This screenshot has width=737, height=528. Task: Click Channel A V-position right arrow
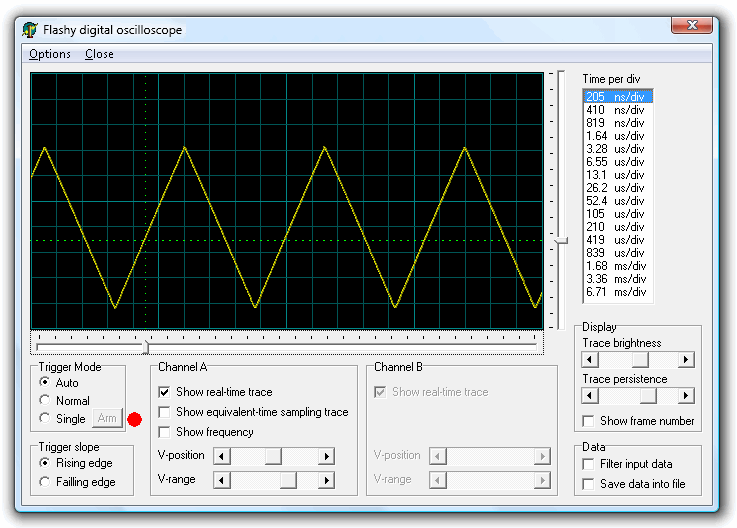326,456
